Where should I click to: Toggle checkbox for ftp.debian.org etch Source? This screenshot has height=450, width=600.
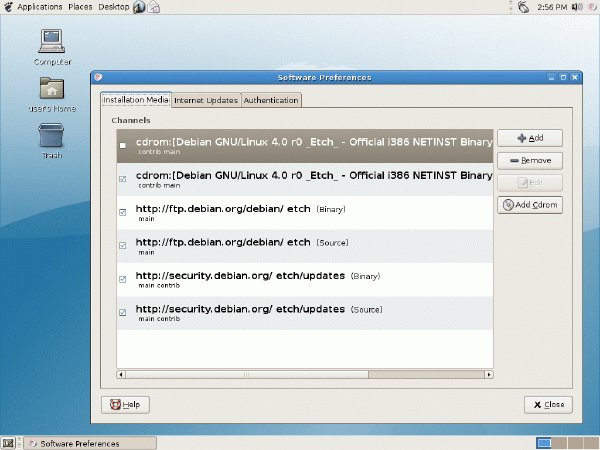(x=122, y=245)
